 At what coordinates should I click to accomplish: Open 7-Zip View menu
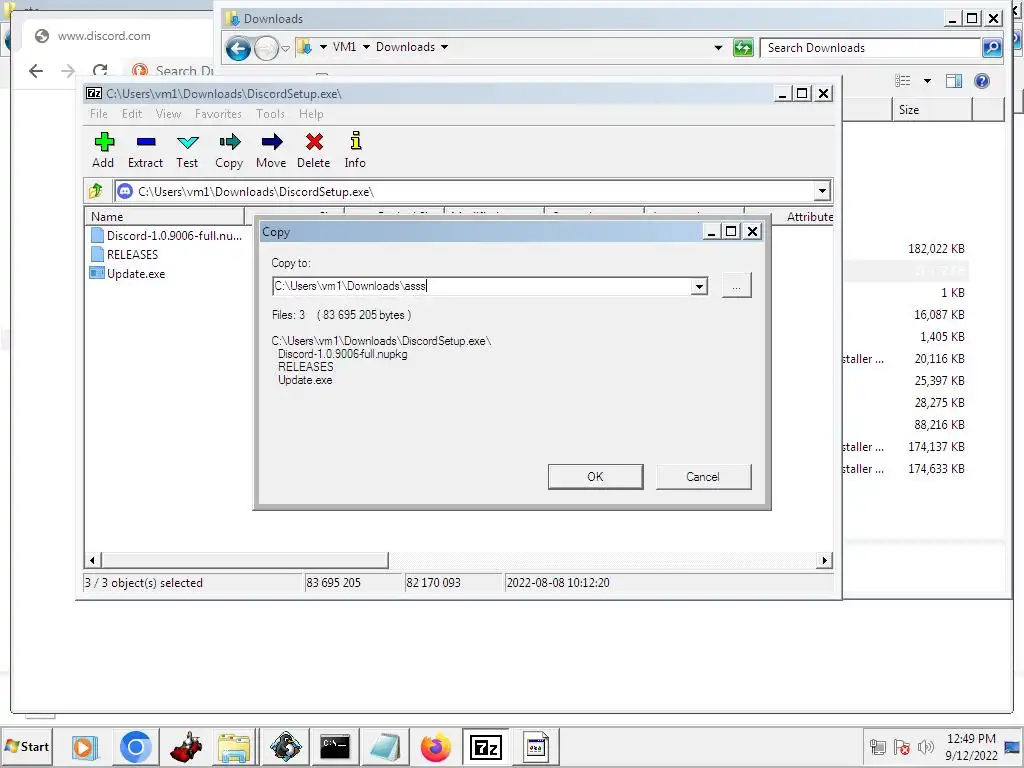[168, 114]
